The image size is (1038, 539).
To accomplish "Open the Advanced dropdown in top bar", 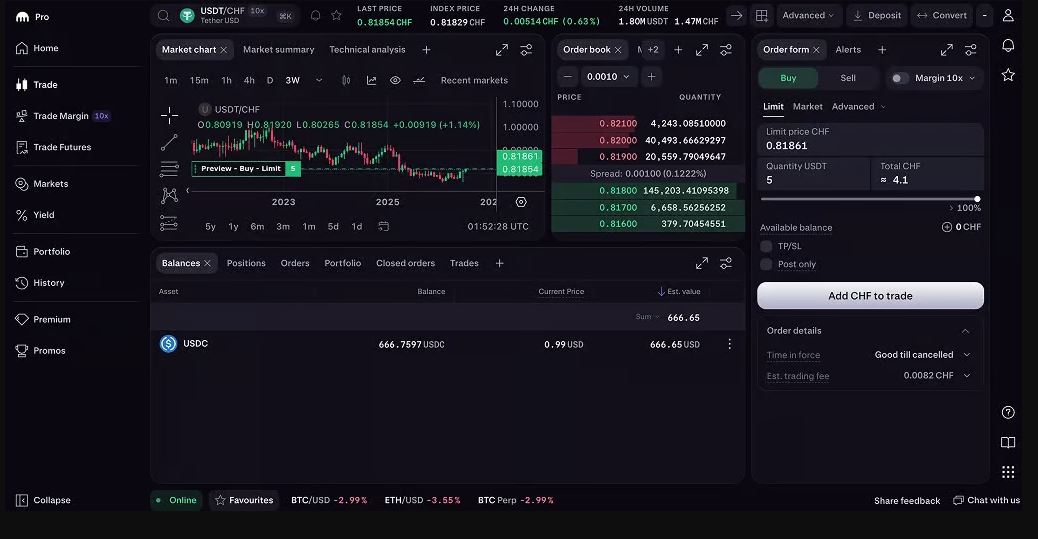I will 808,15.
